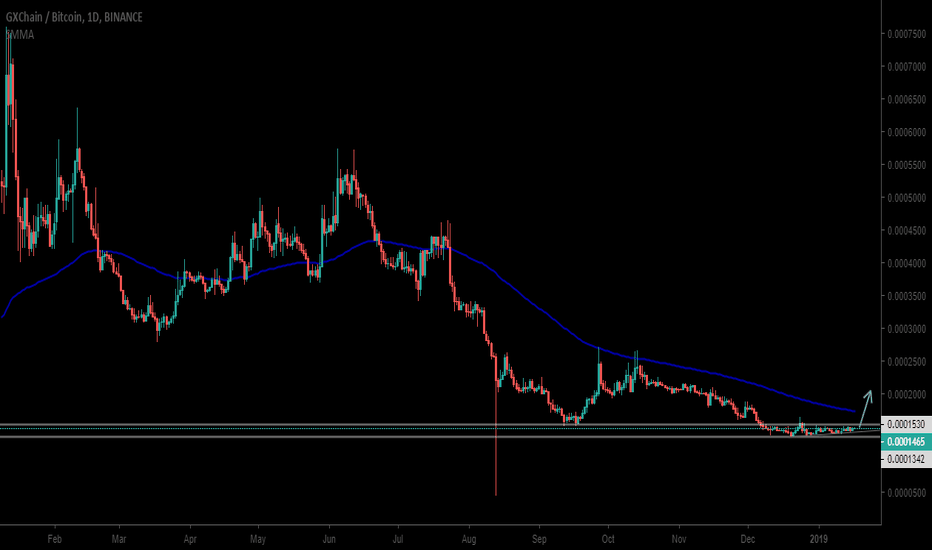The width and height of the screenshot is (932, 550).
Task: Click the Jul label on time axis
Action: tap(398, 539)
